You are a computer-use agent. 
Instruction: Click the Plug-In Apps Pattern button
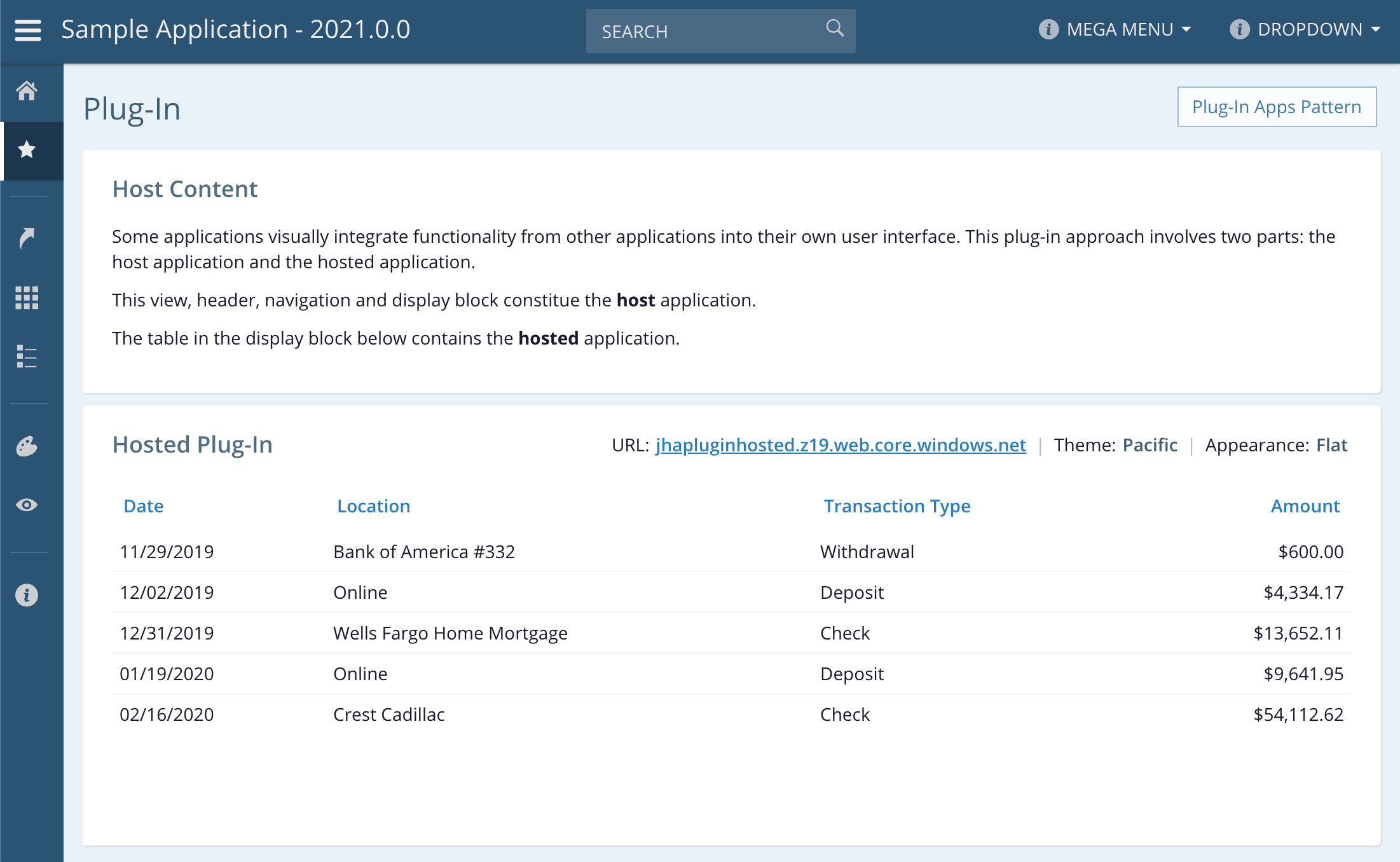point(1276,107)
